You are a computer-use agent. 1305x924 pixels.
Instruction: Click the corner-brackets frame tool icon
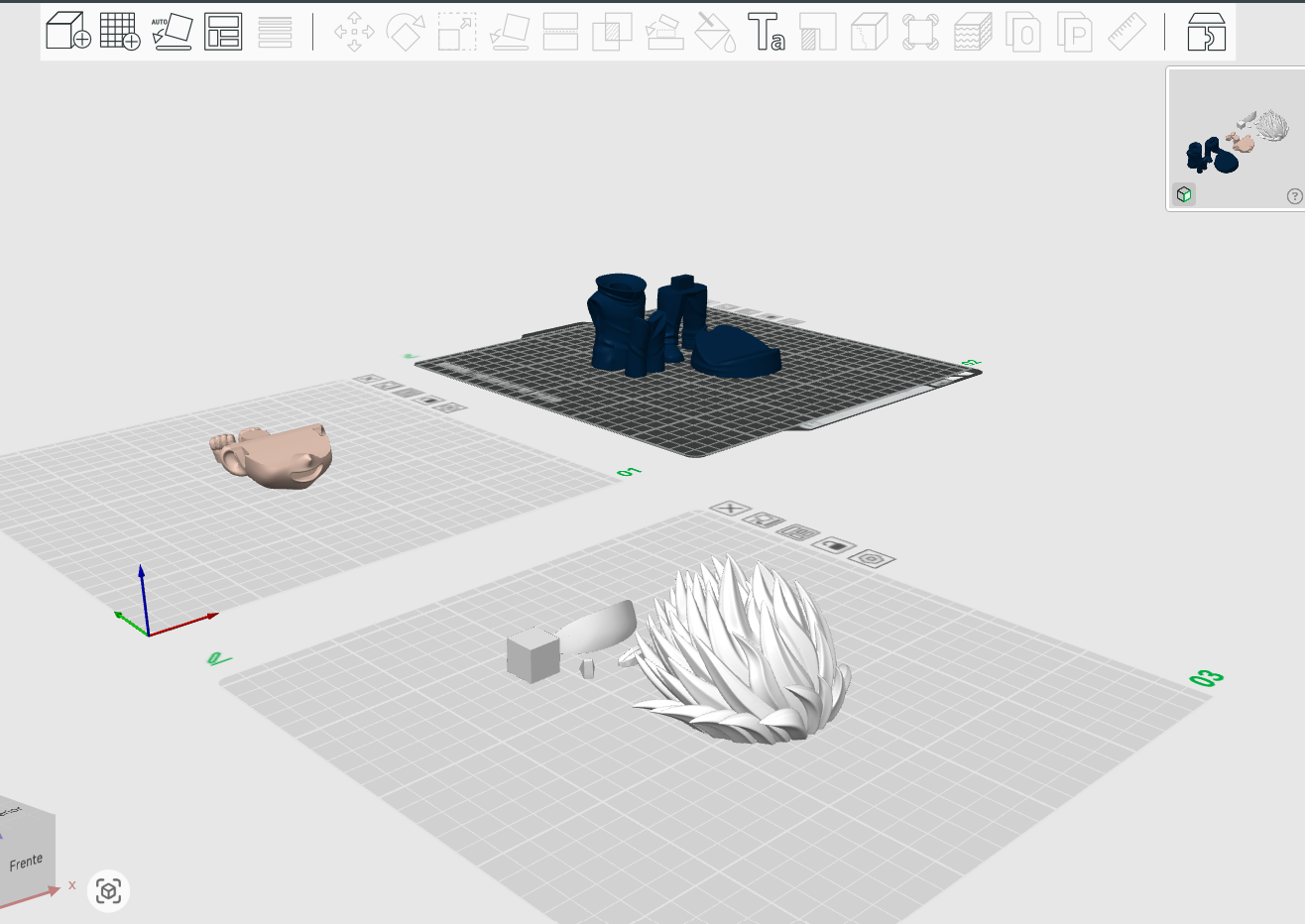[921, 32]
